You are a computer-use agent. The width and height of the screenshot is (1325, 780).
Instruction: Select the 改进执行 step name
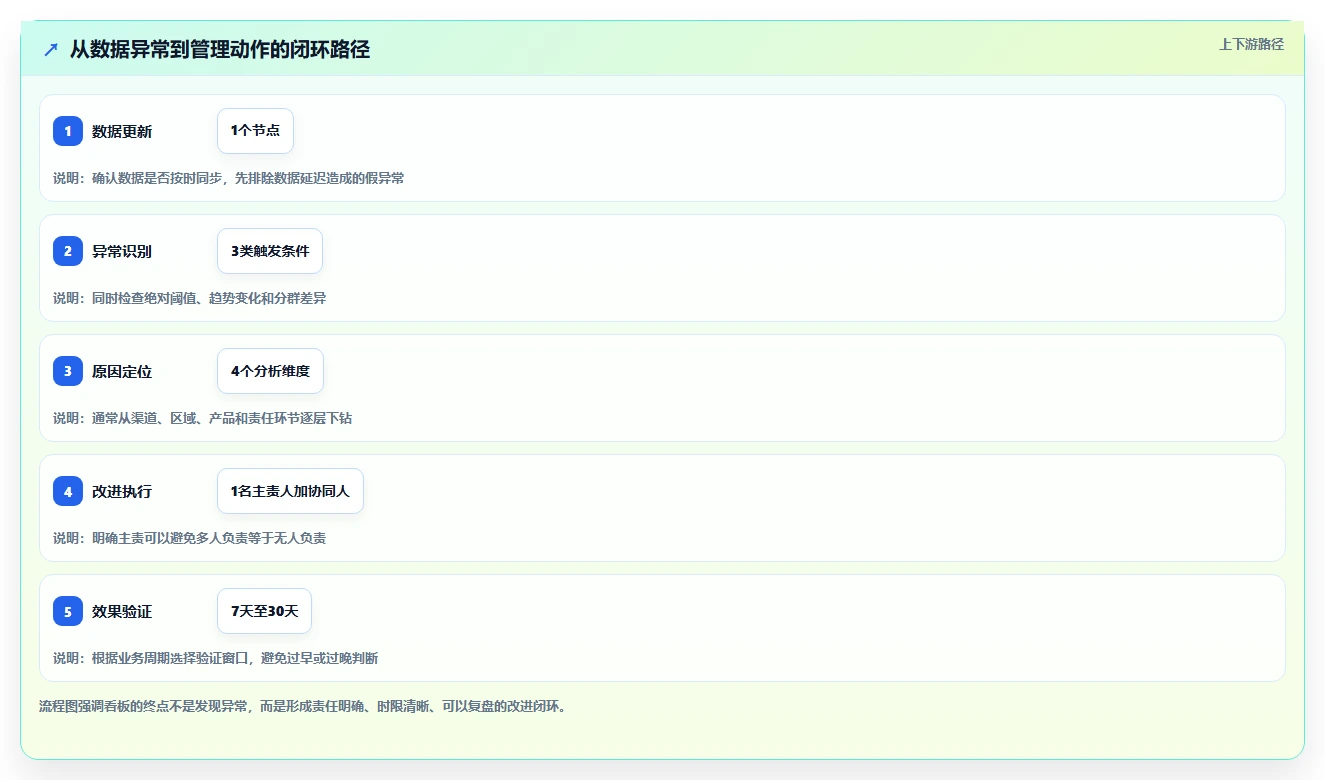point(122,491)
